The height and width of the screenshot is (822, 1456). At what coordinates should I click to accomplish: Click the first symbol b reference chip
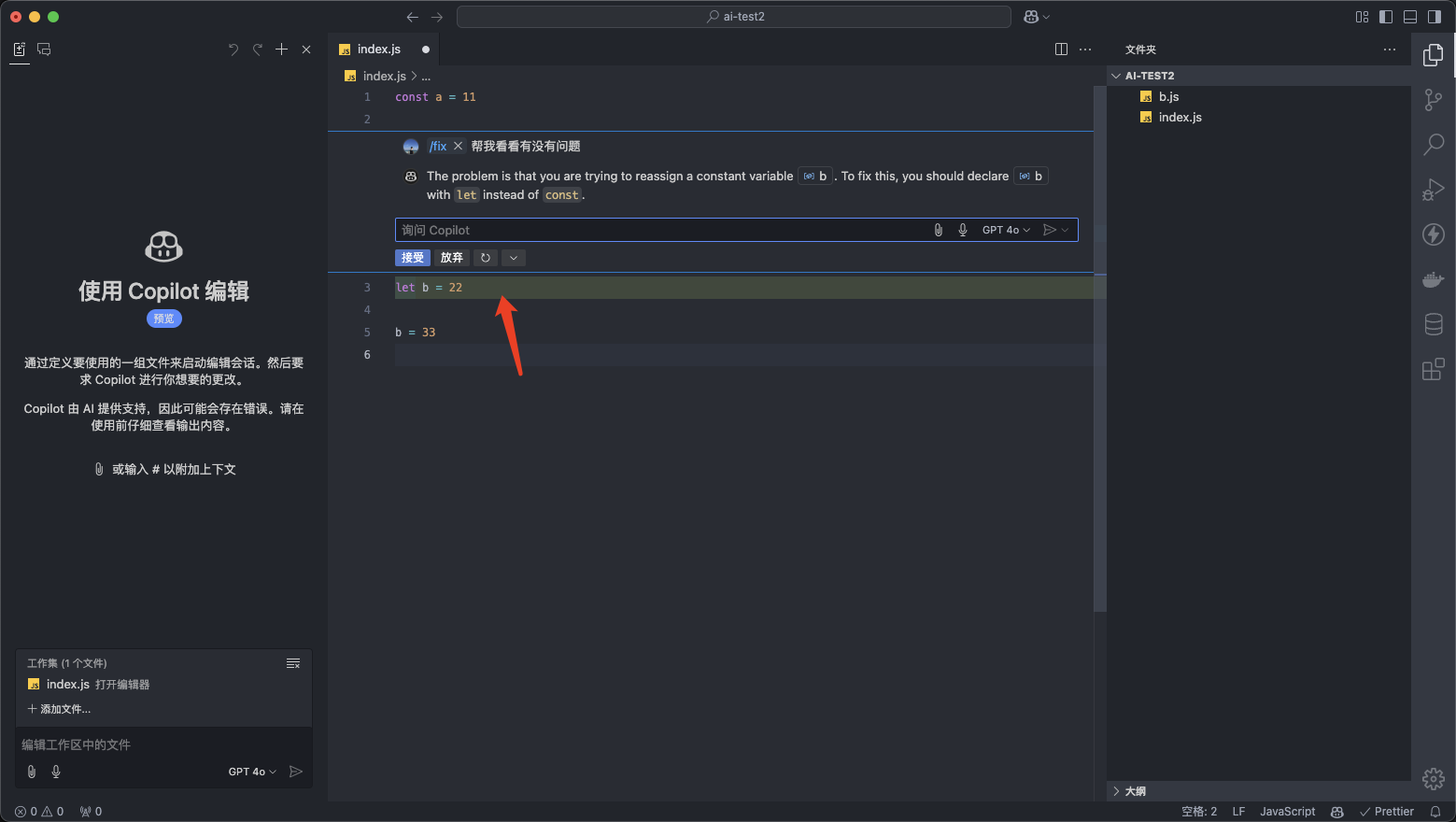815,176
